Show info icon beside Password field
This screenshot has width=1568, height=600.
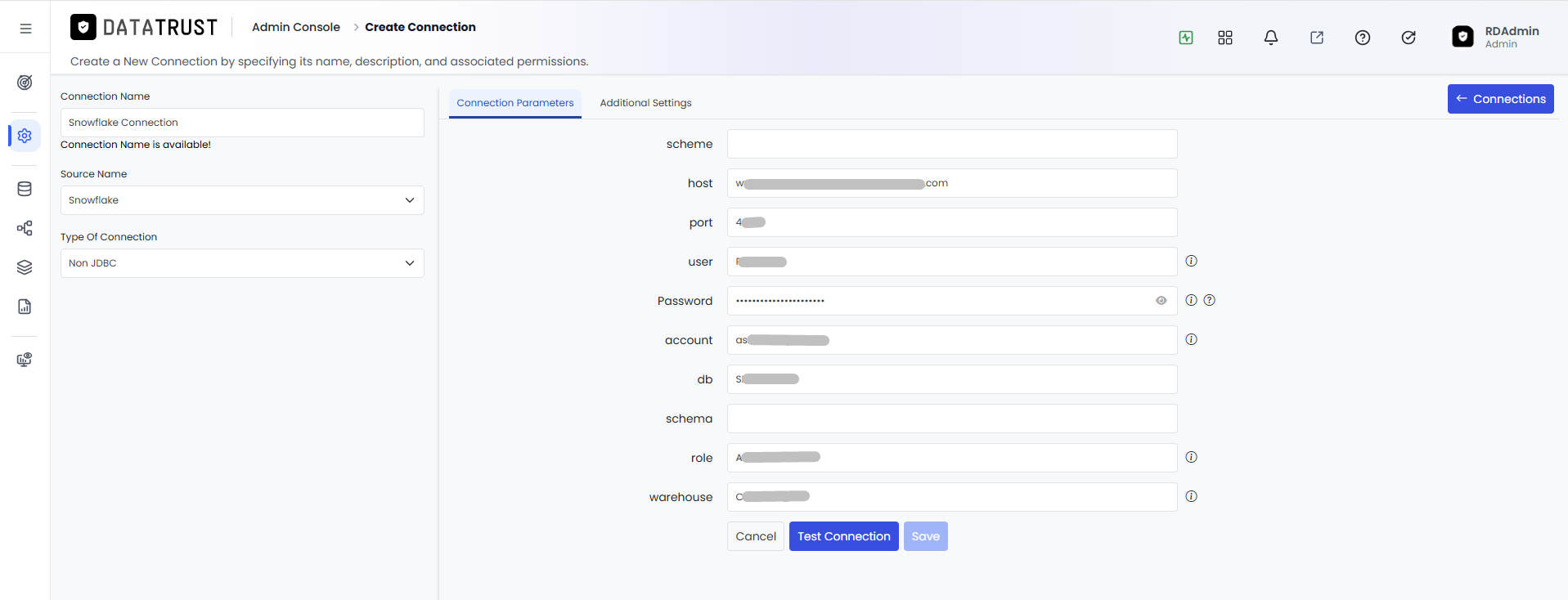[x=1192, y=300]
